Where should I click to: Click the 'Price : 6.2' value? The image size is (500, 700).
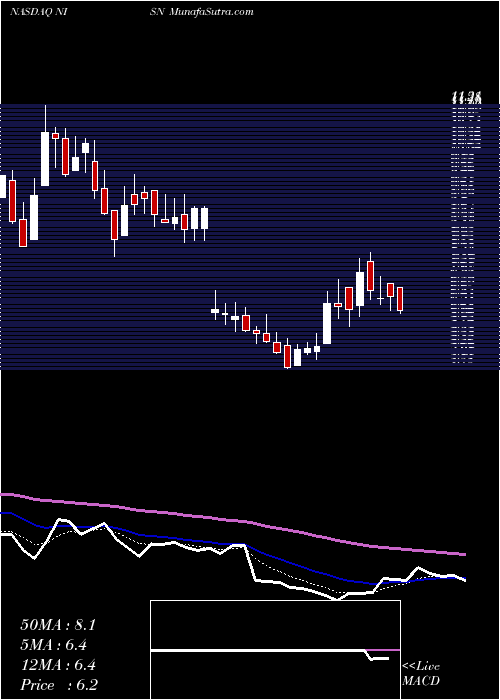pyautogui.click(x=59, y=685)
